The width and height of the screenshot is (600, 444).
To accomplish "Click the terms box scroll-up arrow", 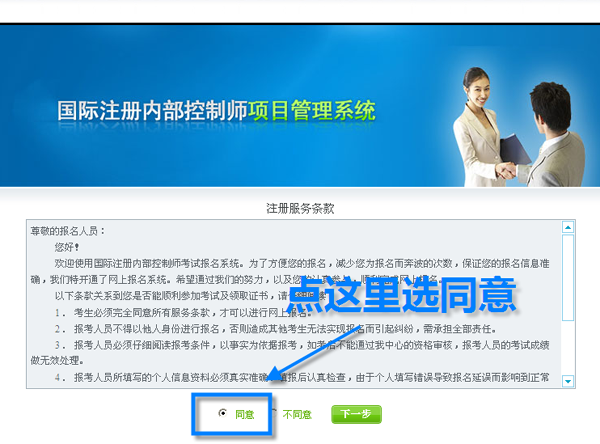I will 568,227.
